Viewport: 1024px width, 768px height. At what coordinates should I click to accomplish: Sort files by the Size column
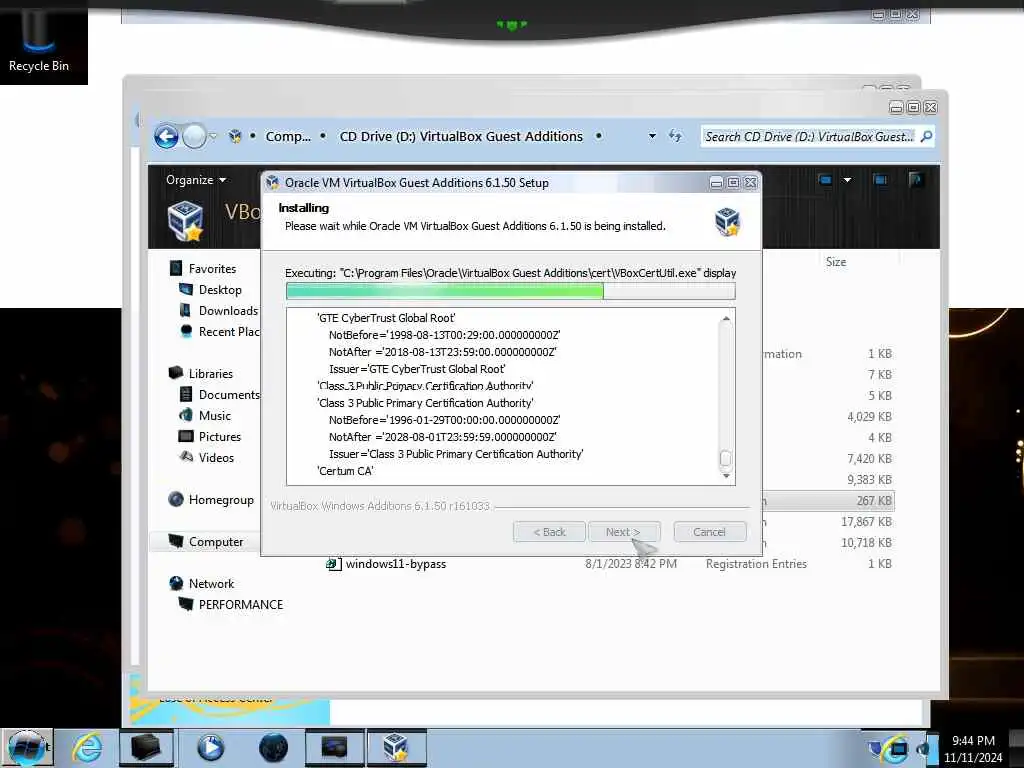point(835,262)
